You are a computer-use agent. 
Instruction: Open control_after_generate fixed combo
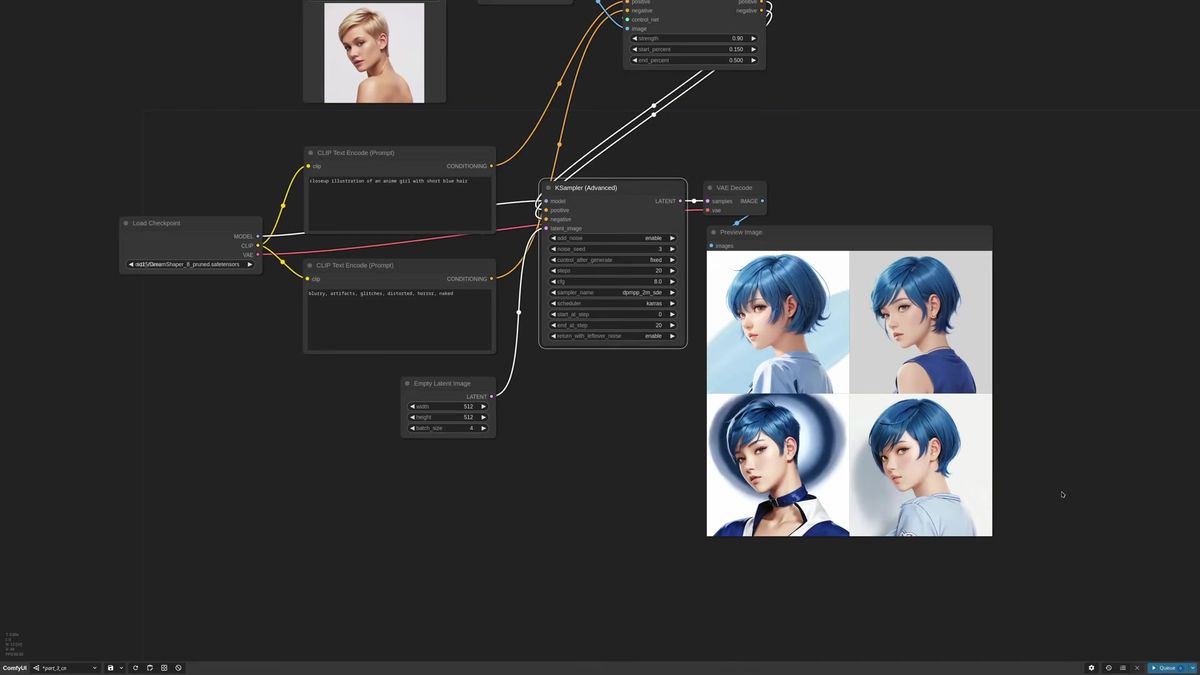point(613,260)
